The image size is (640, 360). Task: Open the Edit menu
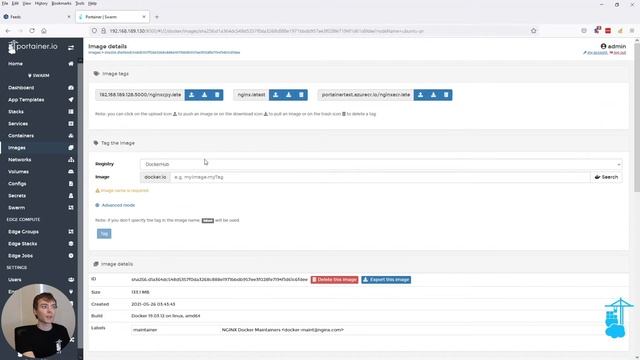tap(15, 3)
